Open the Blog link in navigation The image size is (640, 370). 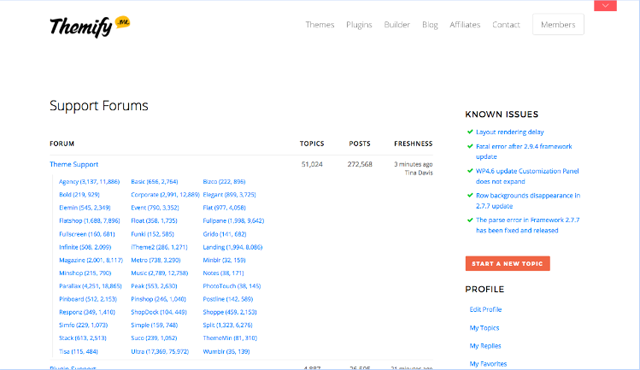[430, 24]
